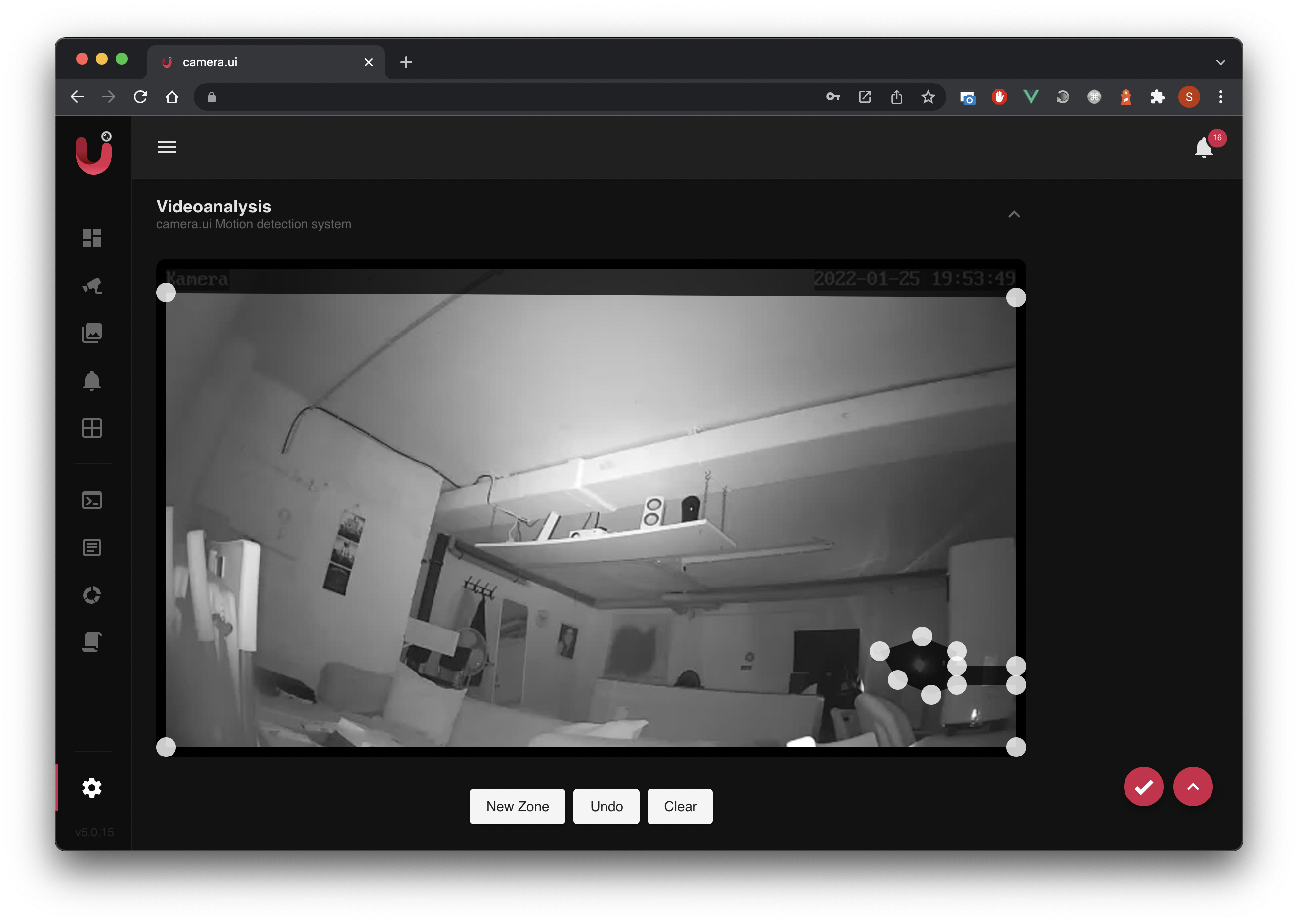This screenshot has height=924, width=1298.
Task: Open the log viewer icon in sidebar
Action: click(91, 547)
